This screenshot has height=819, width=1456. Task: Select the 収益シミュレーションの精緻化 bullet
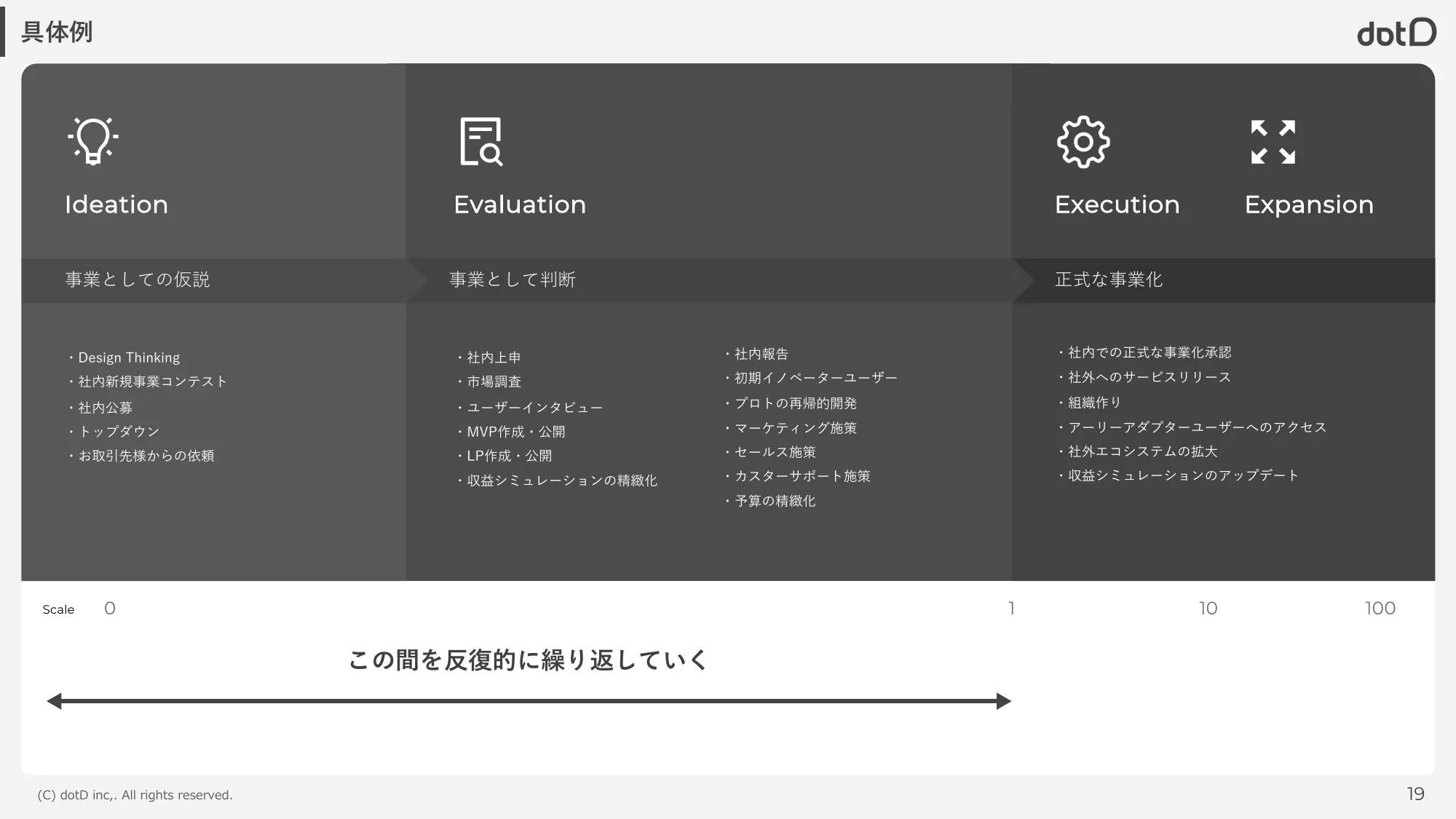pos(557,480)
